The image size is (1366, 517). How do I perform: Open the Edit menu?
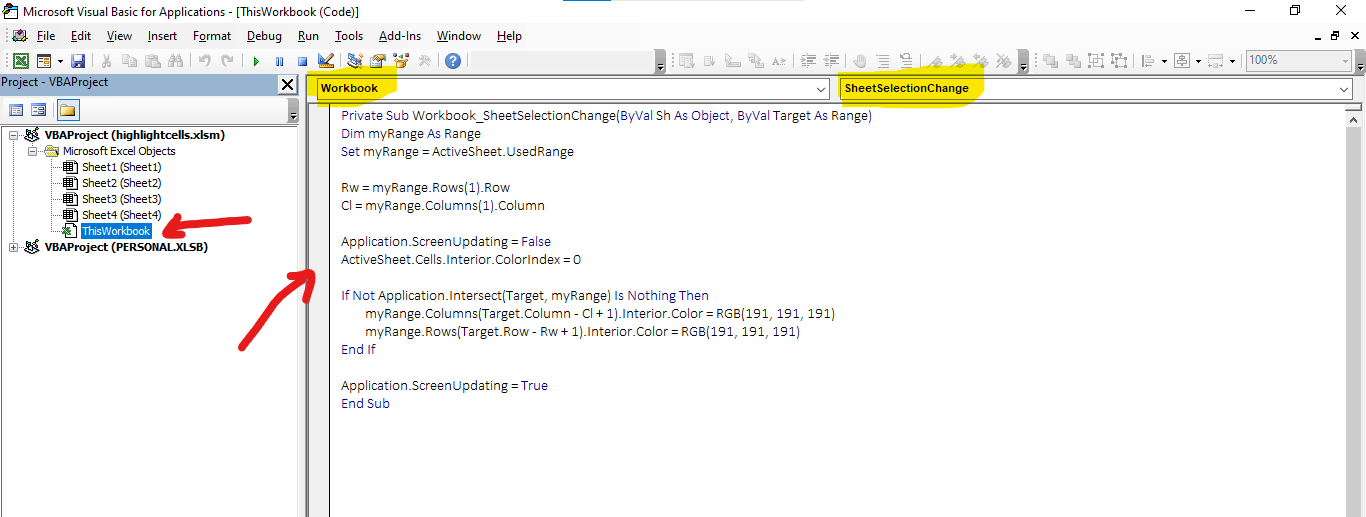click(80, 36)
